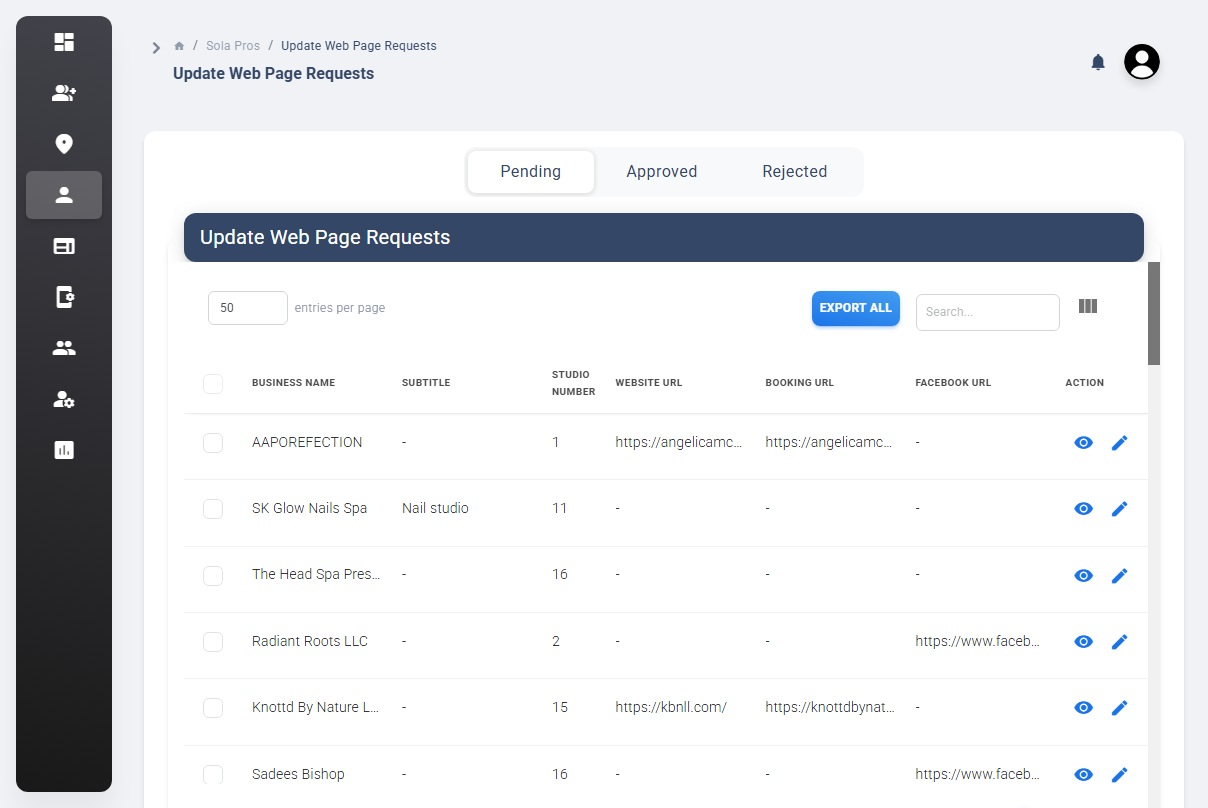Open the group people sidebar icon

(64, 348)
